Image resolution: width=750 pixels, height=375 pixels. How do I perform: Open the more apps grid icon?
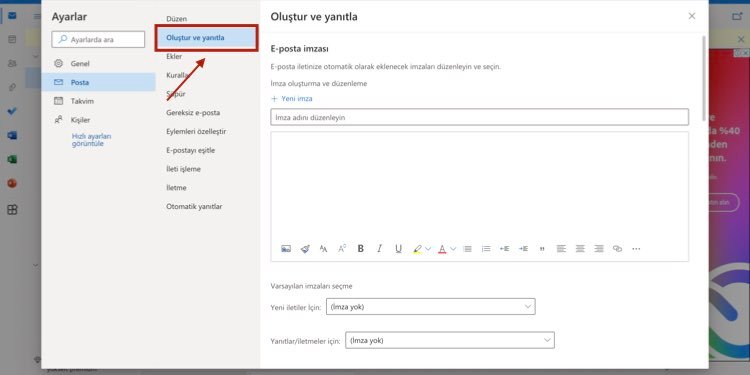click(12, 210)
